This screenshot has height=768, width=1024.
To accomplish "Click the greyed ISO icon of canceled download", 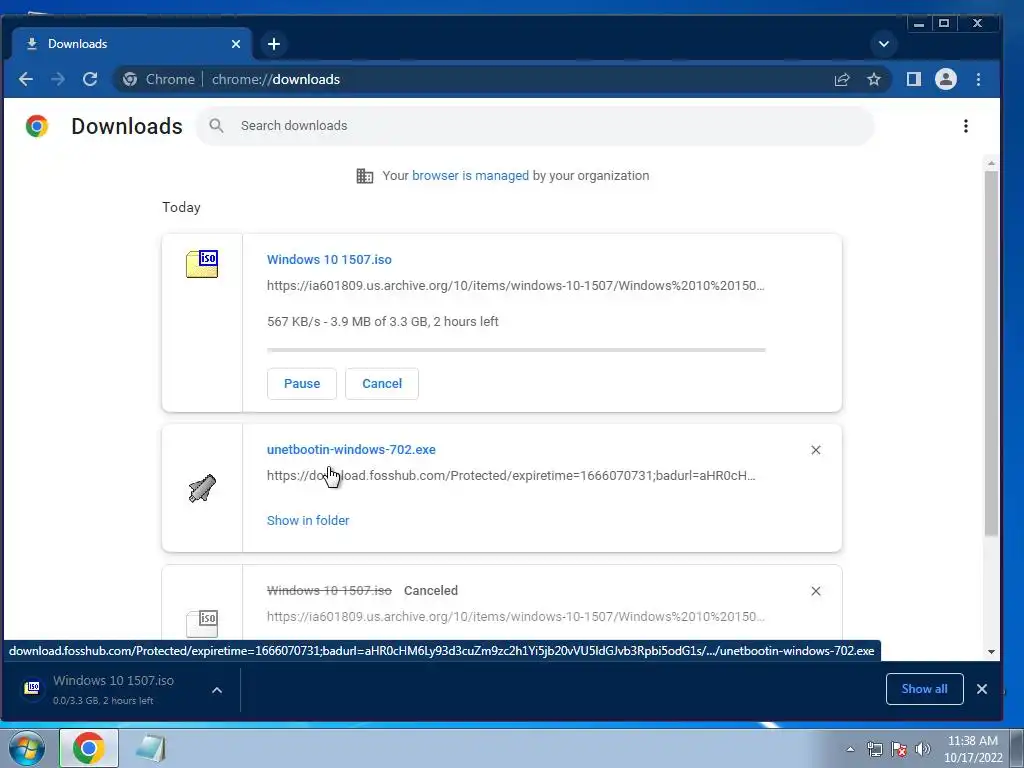I will (x=202, y=622).
